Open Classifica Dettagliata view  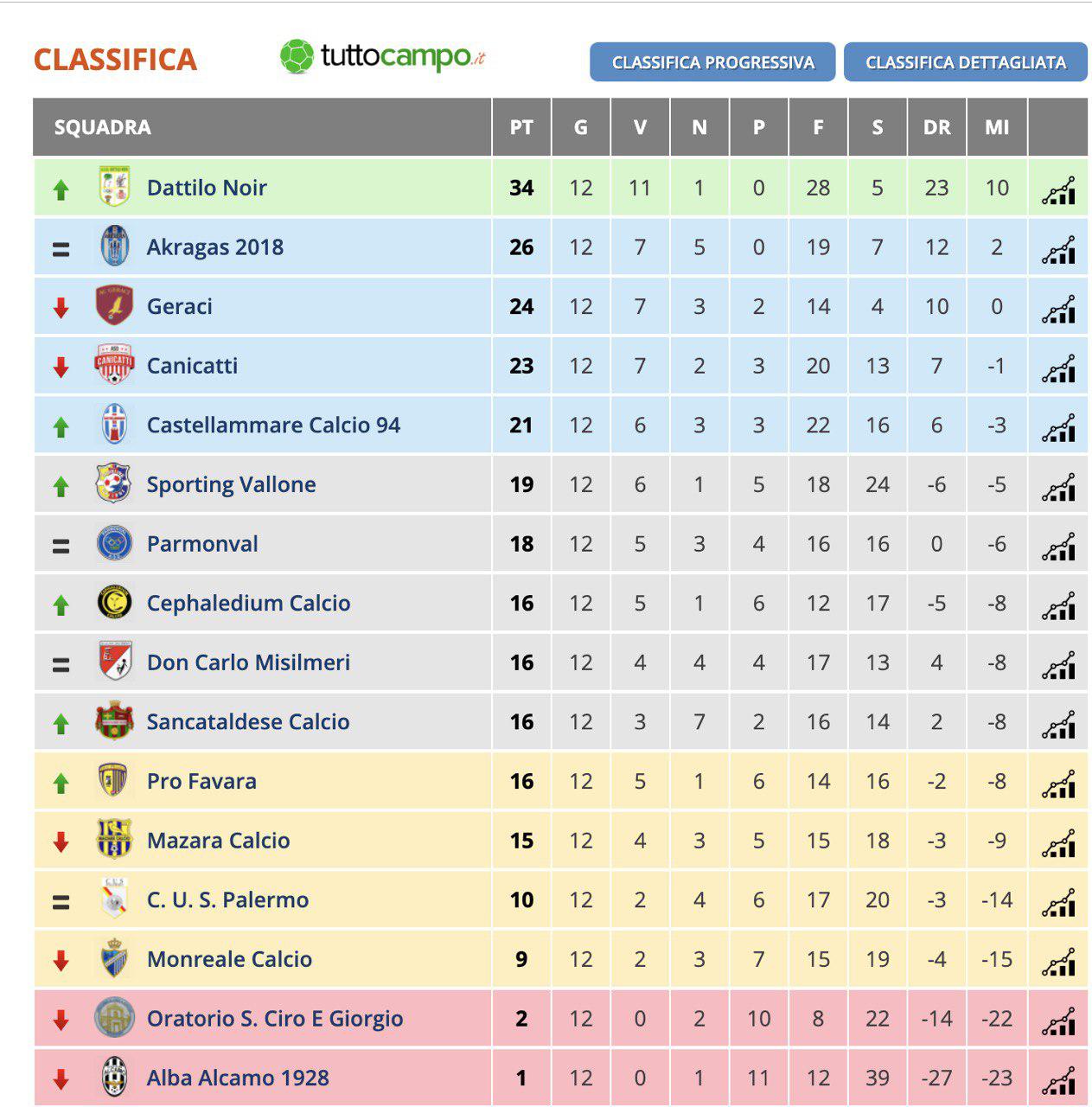pos(965,62)
